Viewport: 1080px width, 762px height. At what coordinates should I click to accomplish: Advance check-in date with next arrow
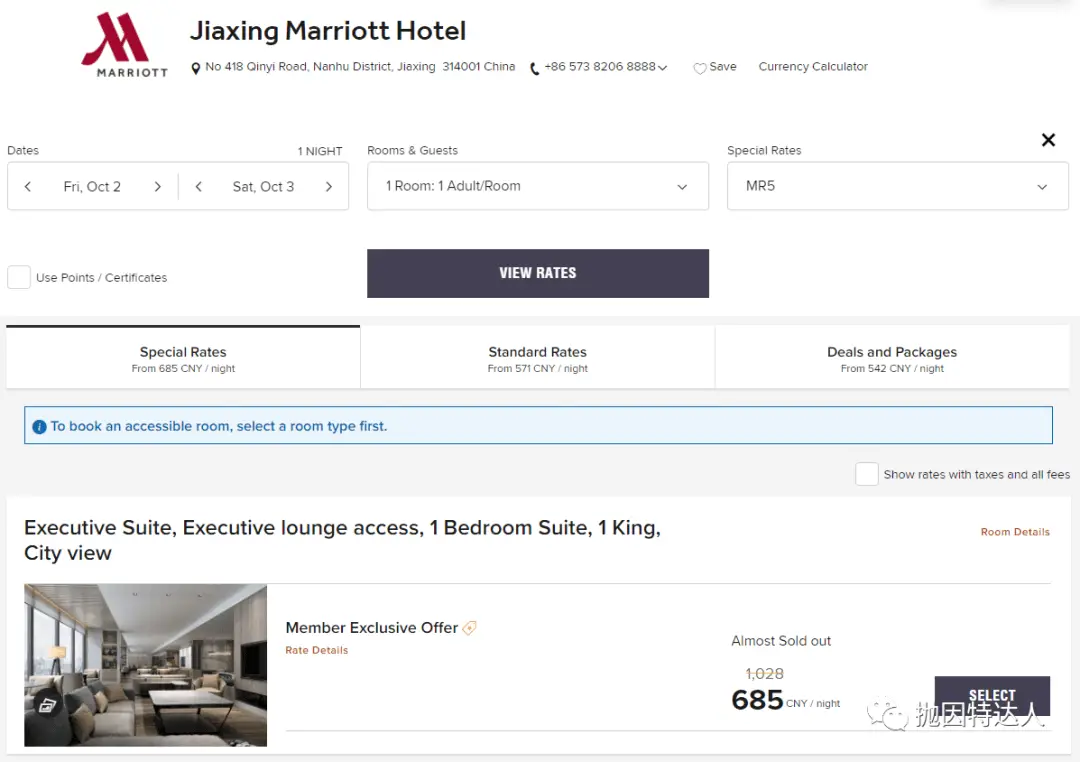(157, 187)
